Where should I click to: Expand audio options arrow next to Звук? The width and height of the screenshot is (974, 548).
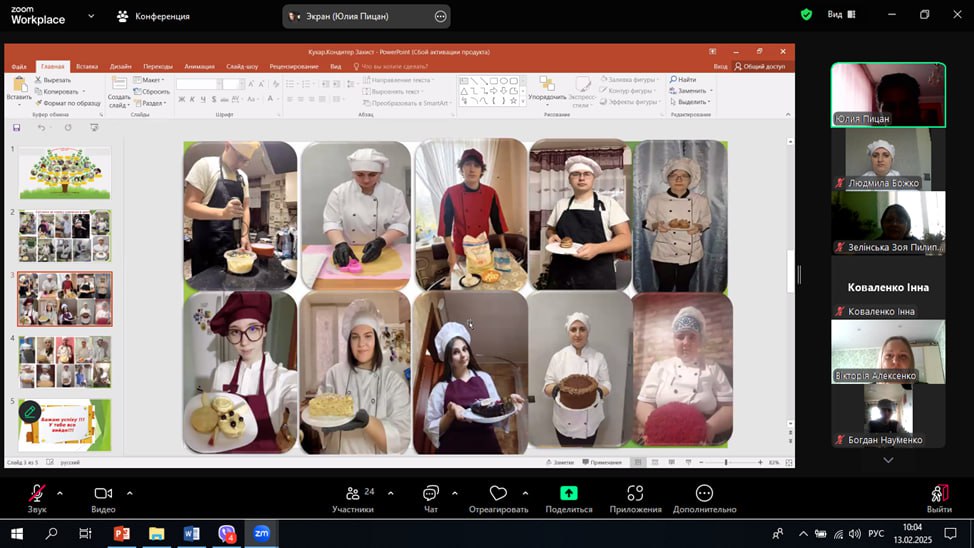[60, 493]
